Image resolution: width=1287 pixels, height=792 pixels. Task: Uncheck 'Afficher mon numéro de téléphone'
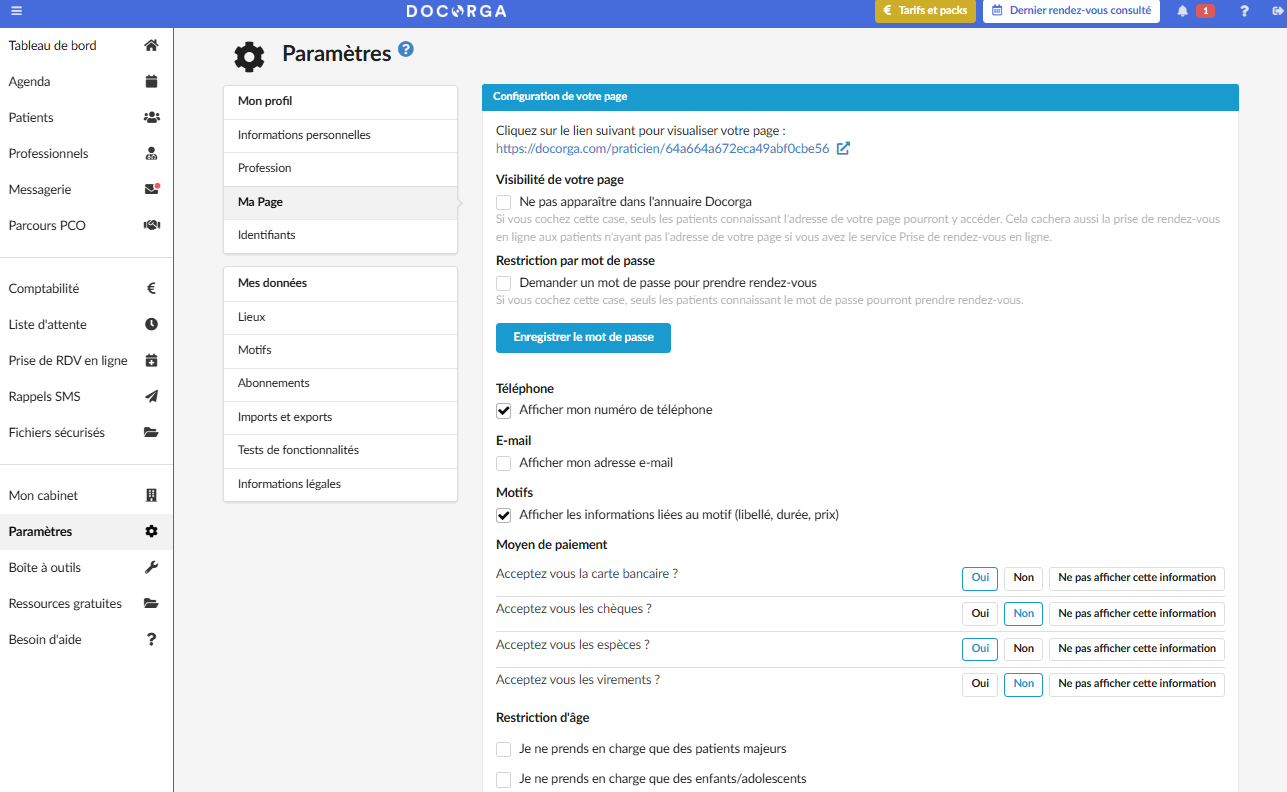(x=504, y=411)
